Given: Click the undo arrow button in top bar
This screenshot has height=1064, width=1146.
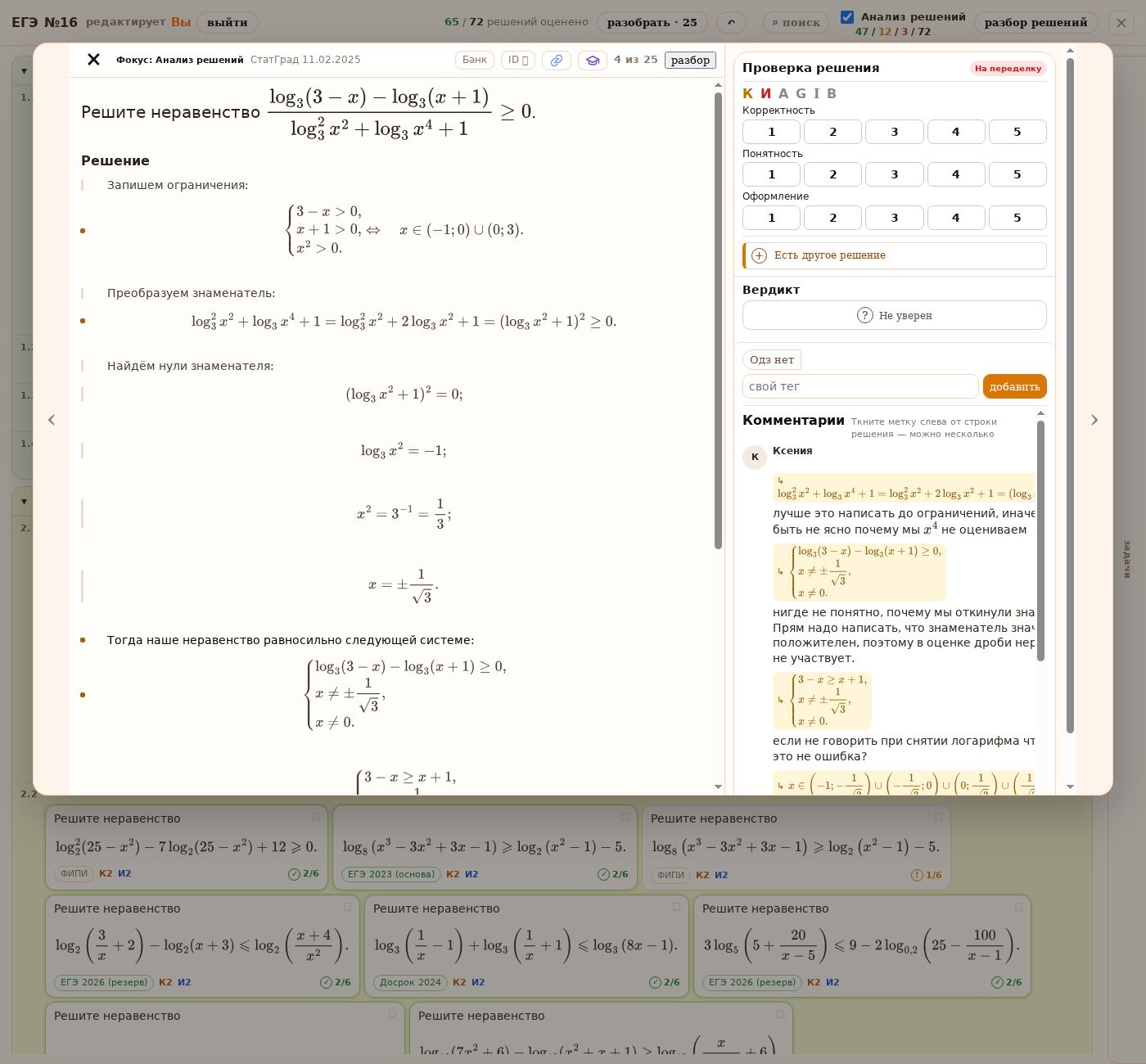Looking at the screenshot, I should click(x=731, y=22).
